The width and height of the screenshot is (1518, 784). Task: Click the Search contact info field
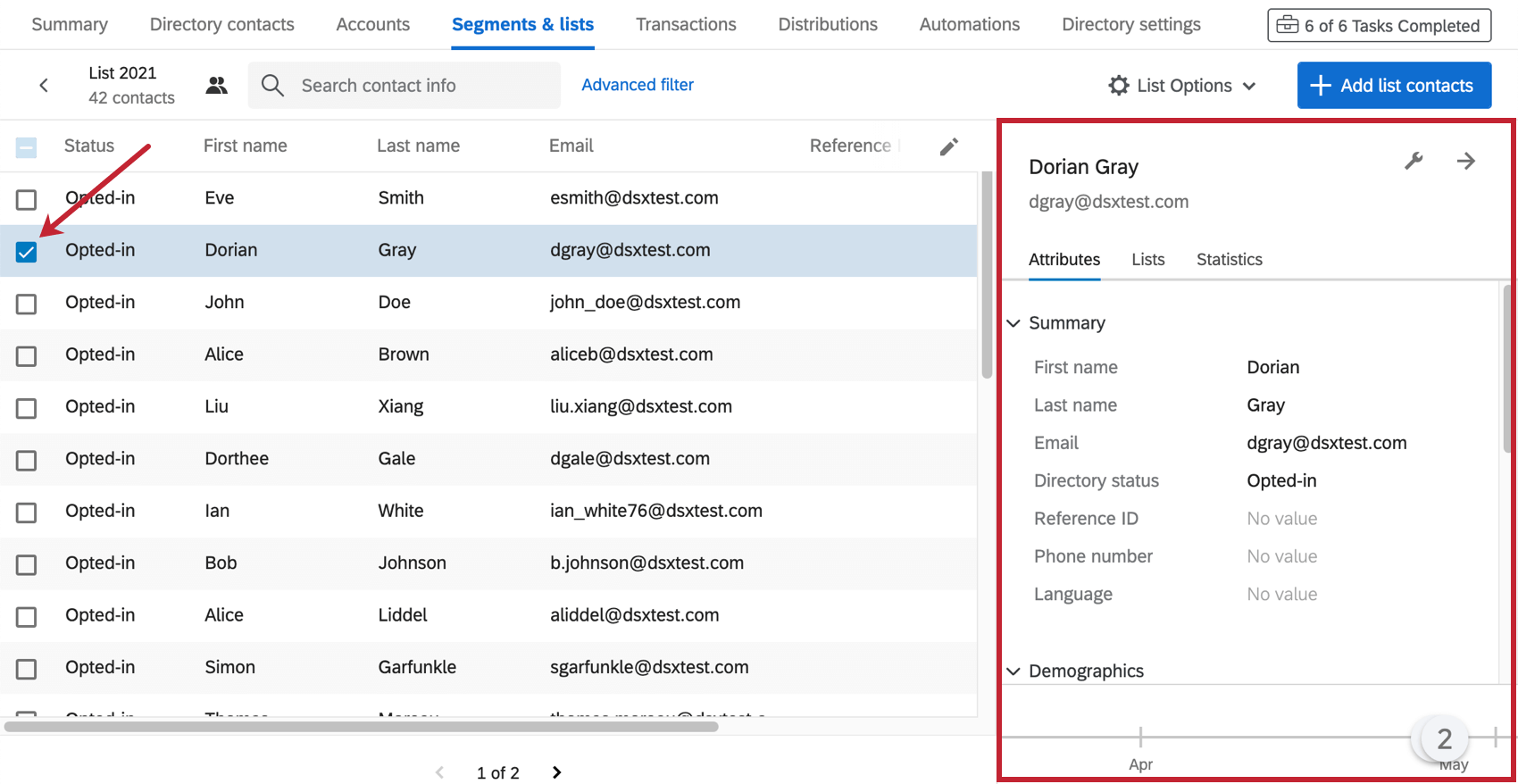point(420,86)
